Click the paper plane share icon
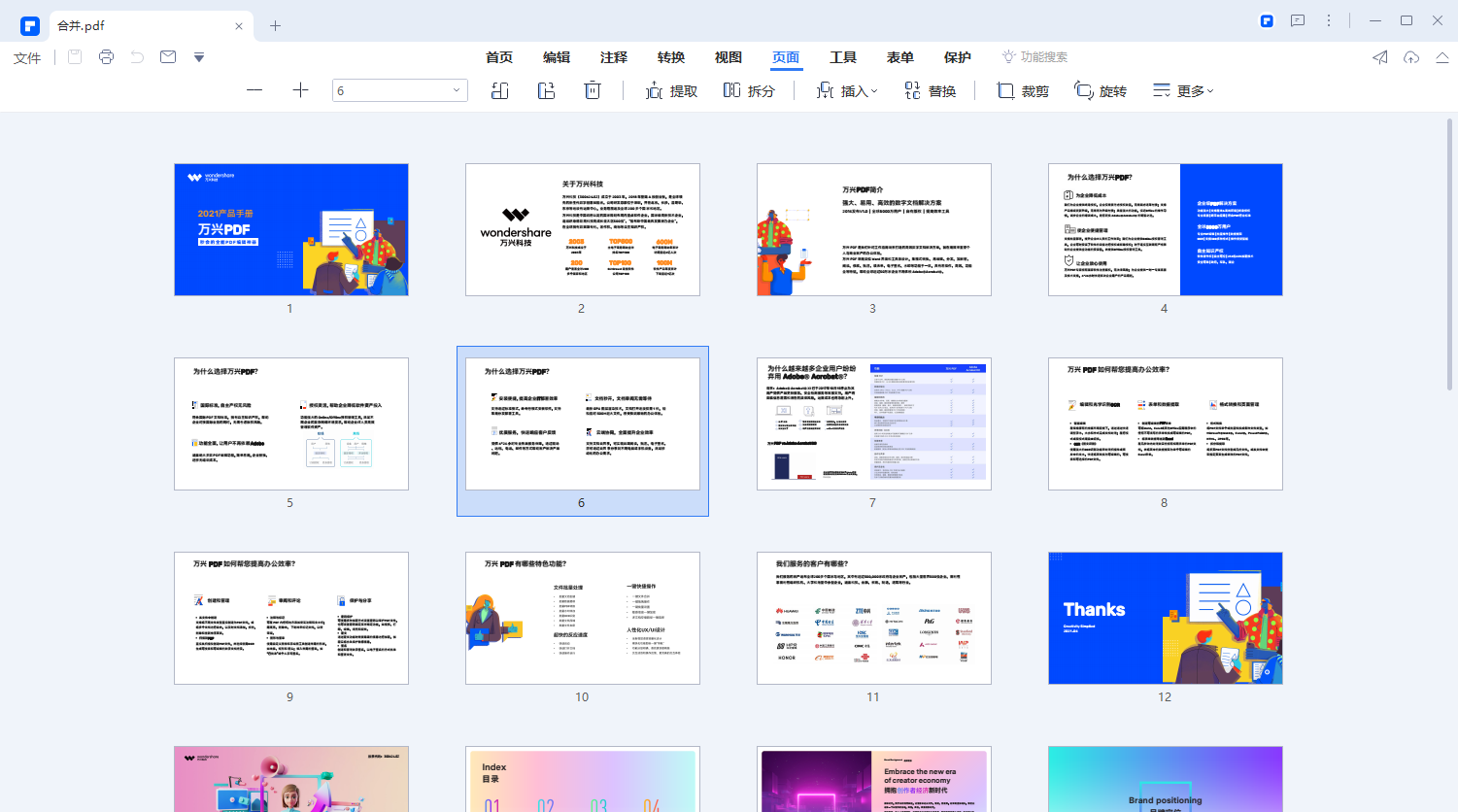 pyautogui.click(x=1380, y=57)
